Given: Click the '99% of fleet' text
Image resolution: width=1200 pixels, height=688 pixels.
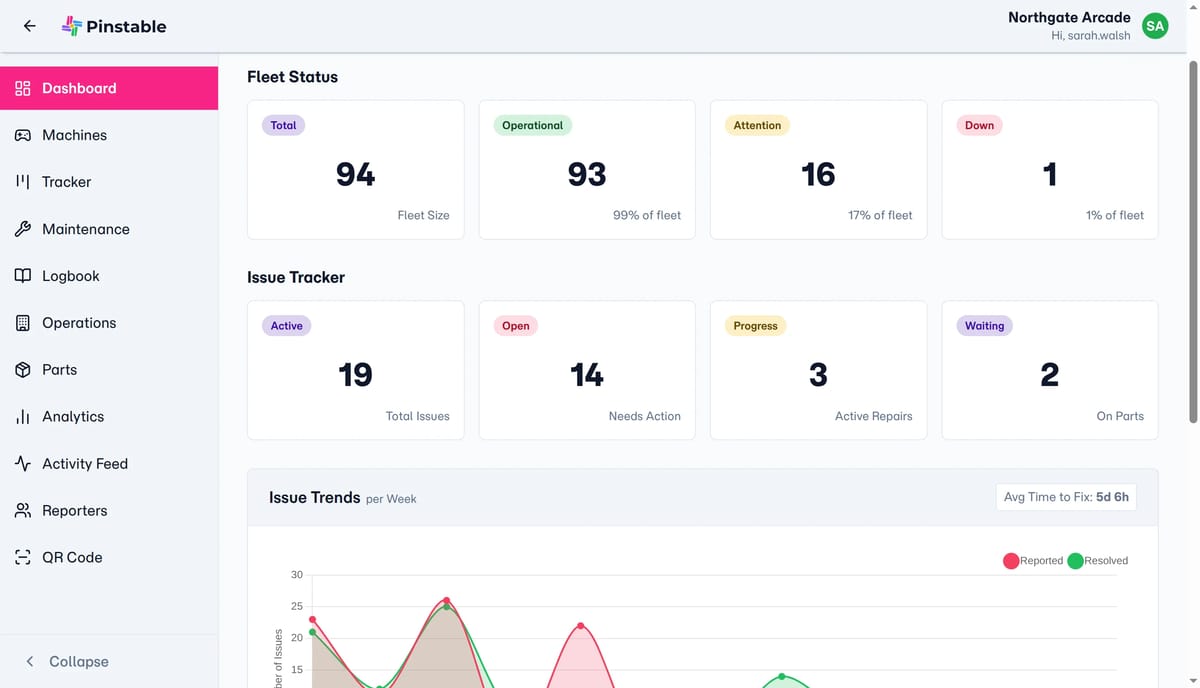Looking at the screenshot, I should tap(647, 215).
